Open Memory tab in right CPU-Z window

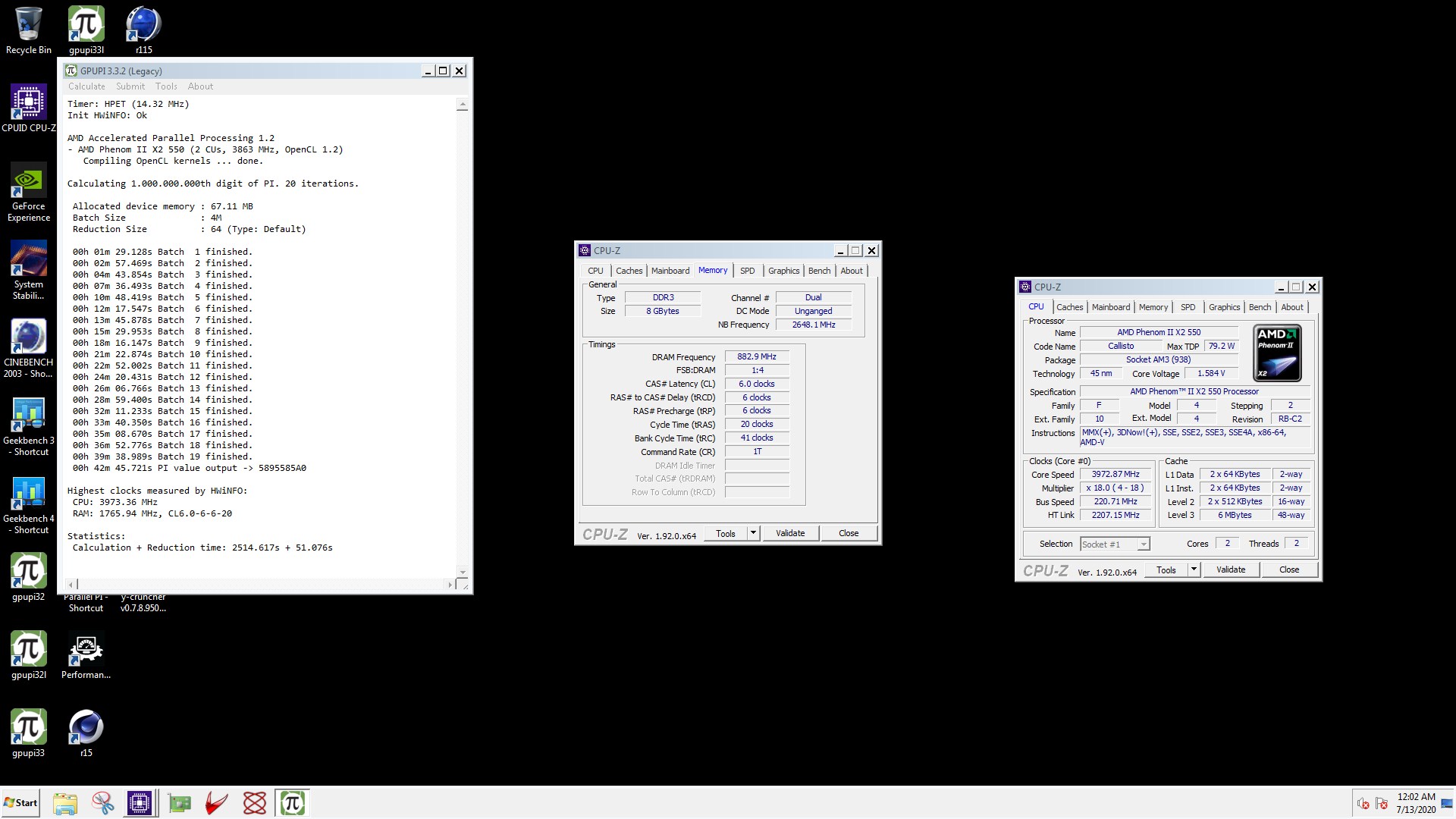(x=1153, y=307)
